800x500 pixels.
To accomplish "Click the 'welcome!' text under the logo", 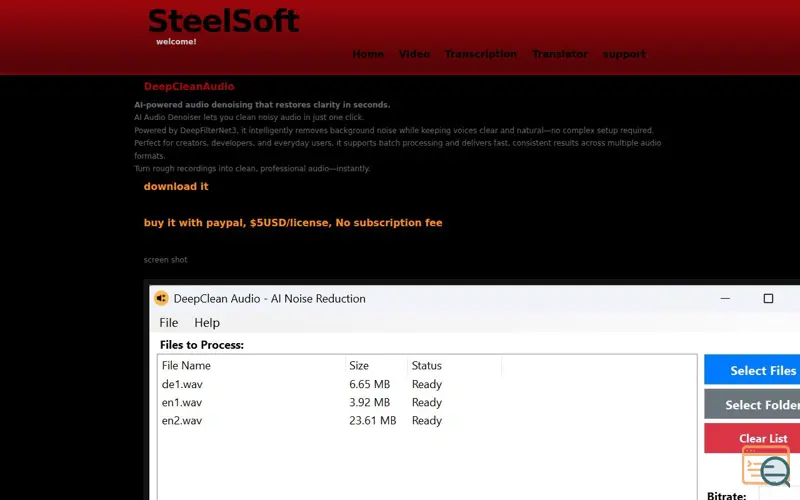I will tap(176, 42).
